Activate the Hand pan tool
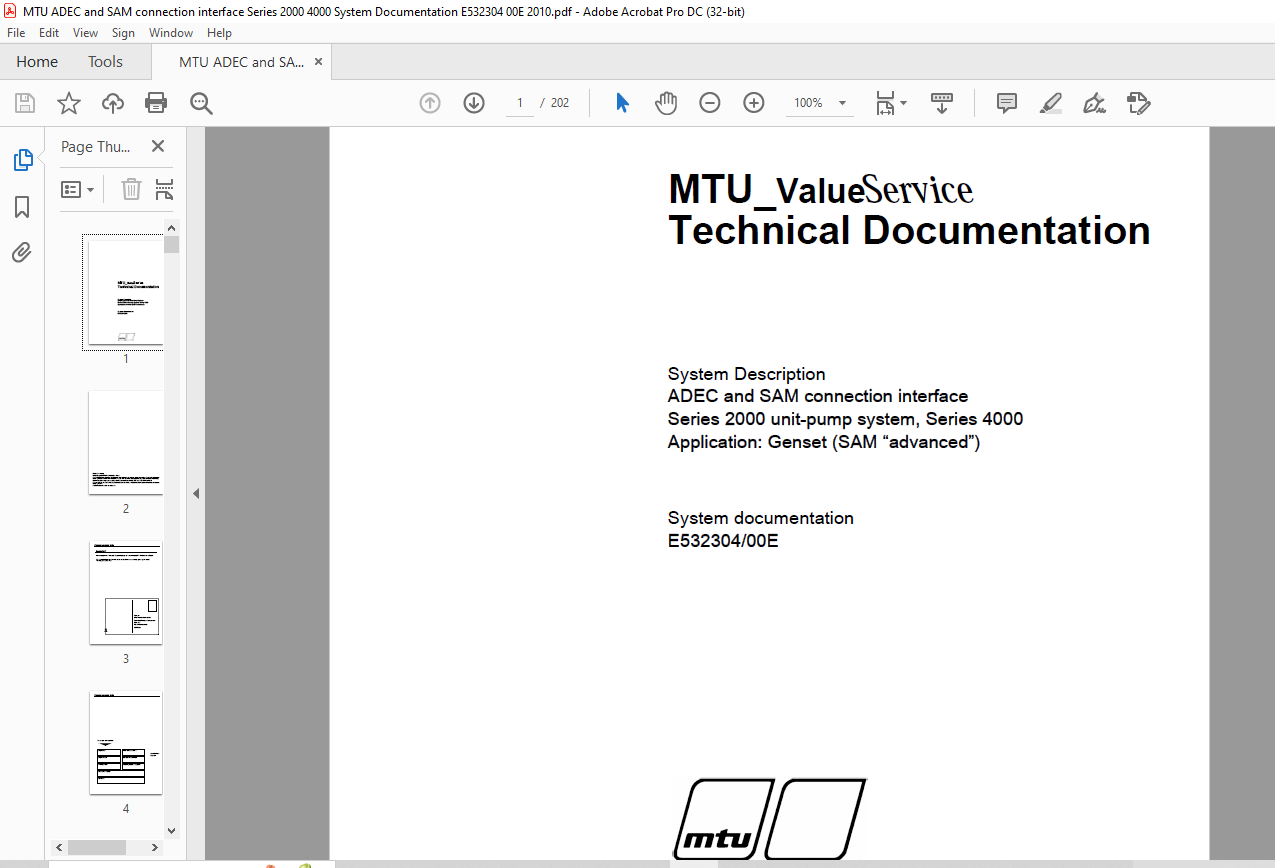 (x=666, y=103)
